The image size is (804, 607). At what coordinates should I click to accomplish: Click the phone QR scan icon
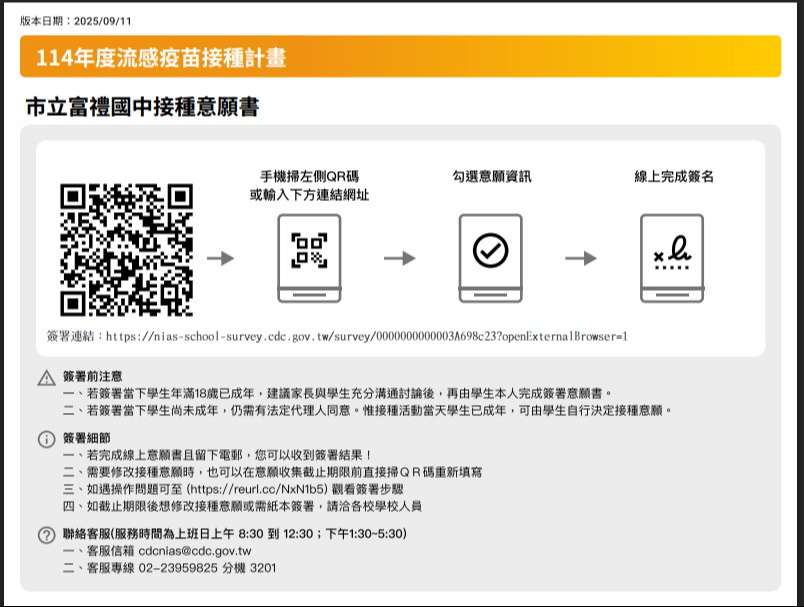pyautogui.click(x=309, y=256)
